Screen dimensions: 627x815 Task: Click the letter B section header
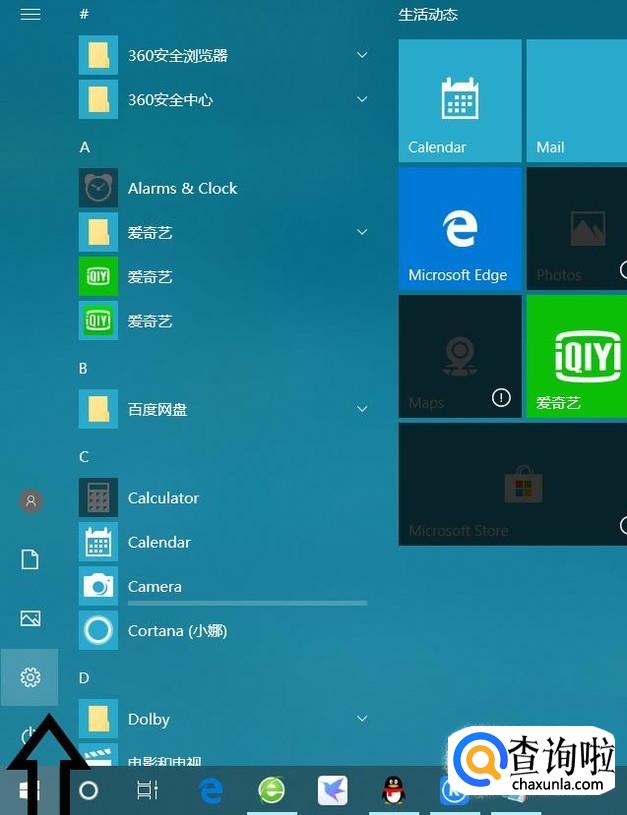pyautogui.click(x=83, y=369)
